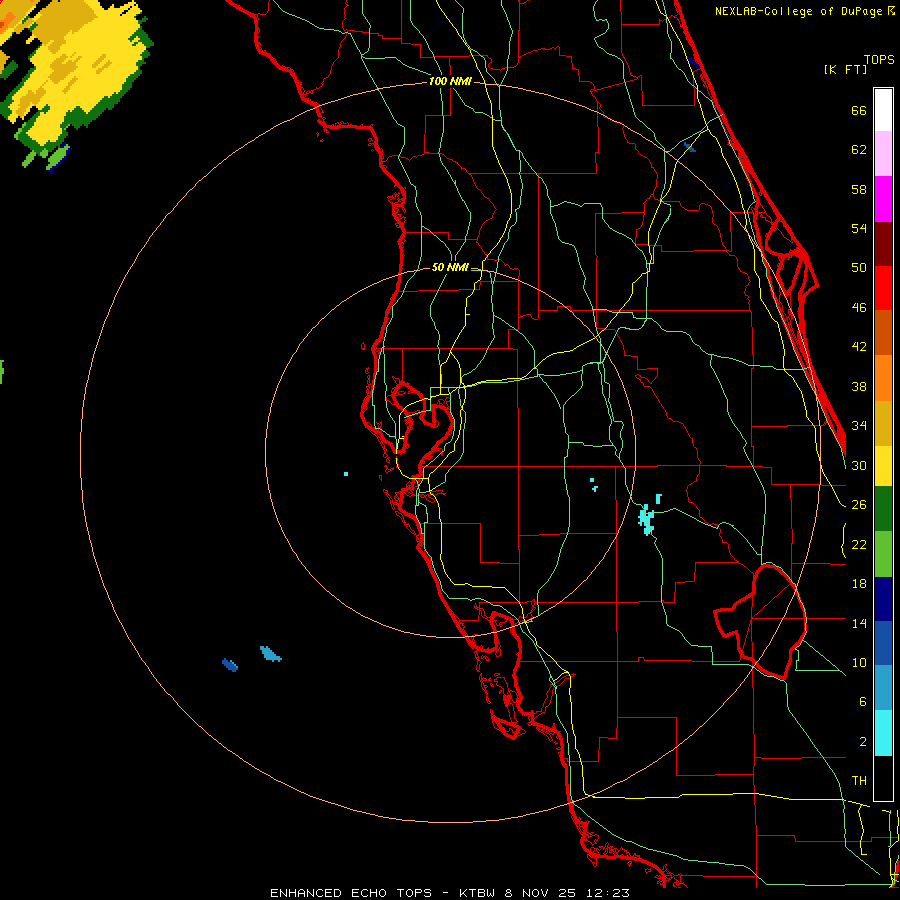Click the 'KTBW' radar site identifier
This screenshot has height=900, width=900.
(x=476, y=893)
